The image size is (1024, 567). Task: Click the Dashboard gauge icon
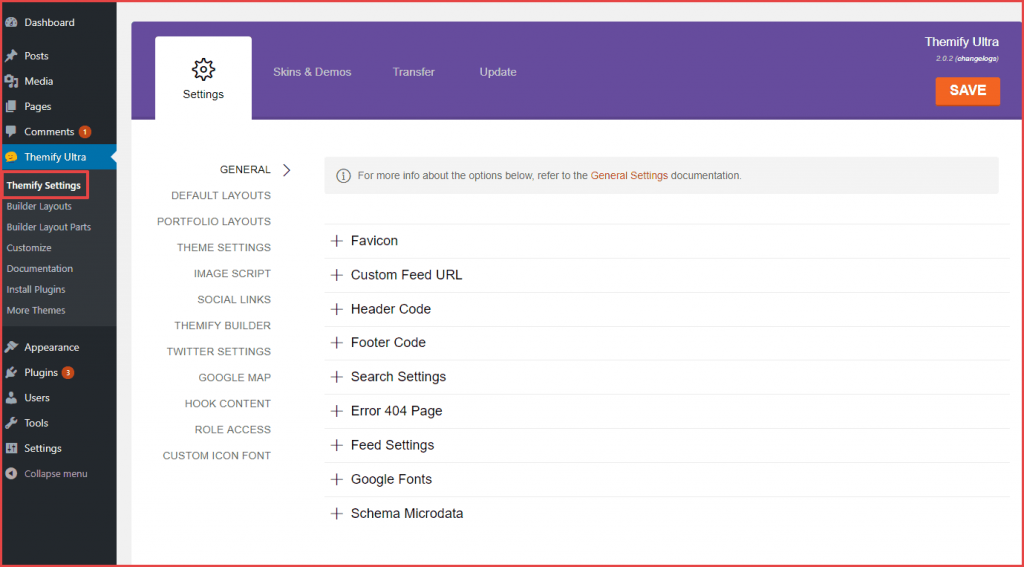pyautogui.click(x=11, y=22)
